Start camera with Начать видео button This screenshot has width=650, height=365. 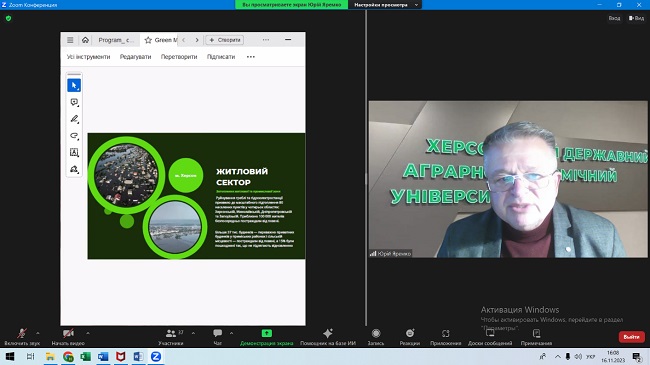tap(68, 336)
